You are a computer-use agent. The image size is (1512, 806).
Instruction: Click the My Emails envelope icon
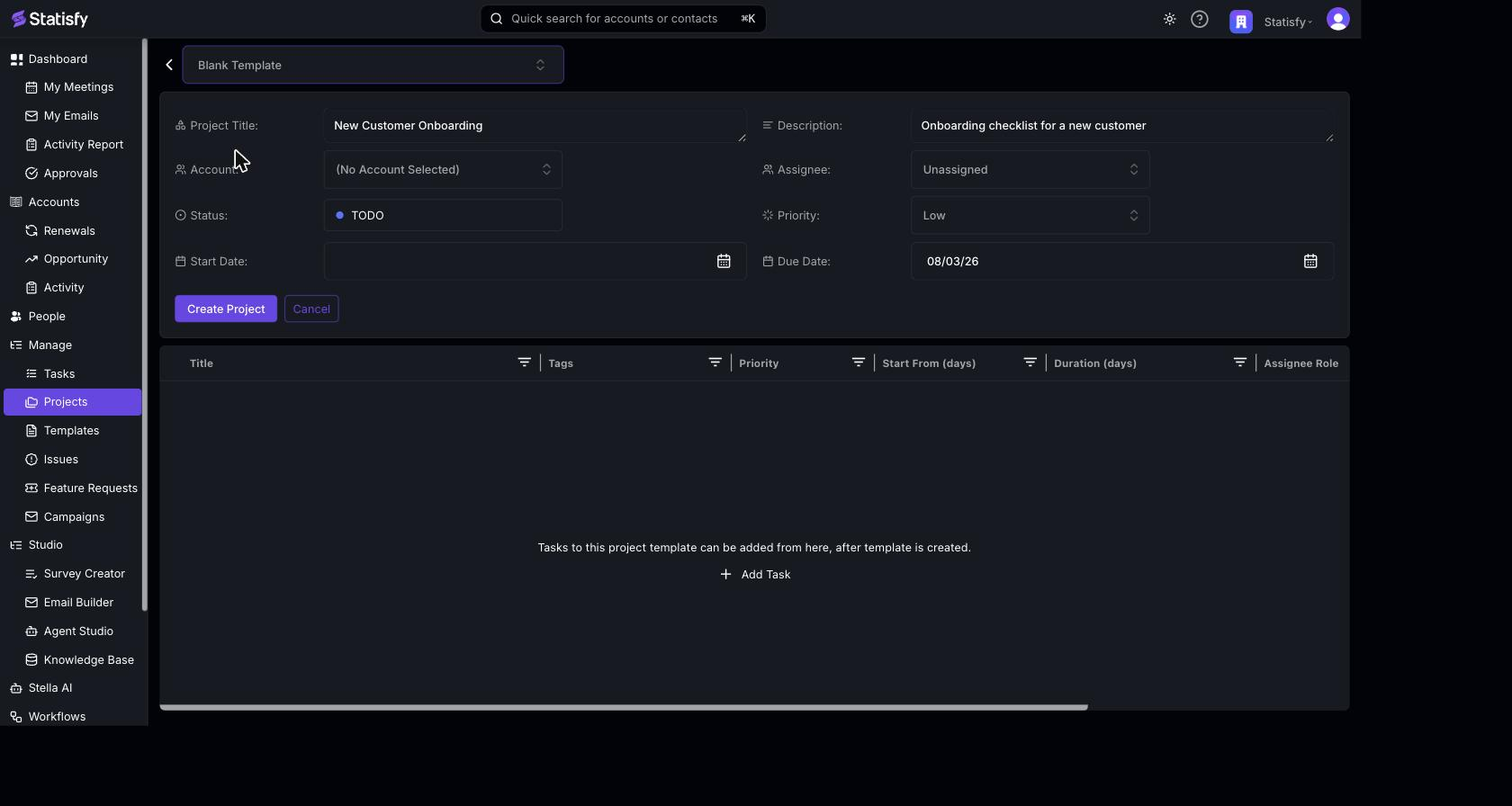[31, 116]
